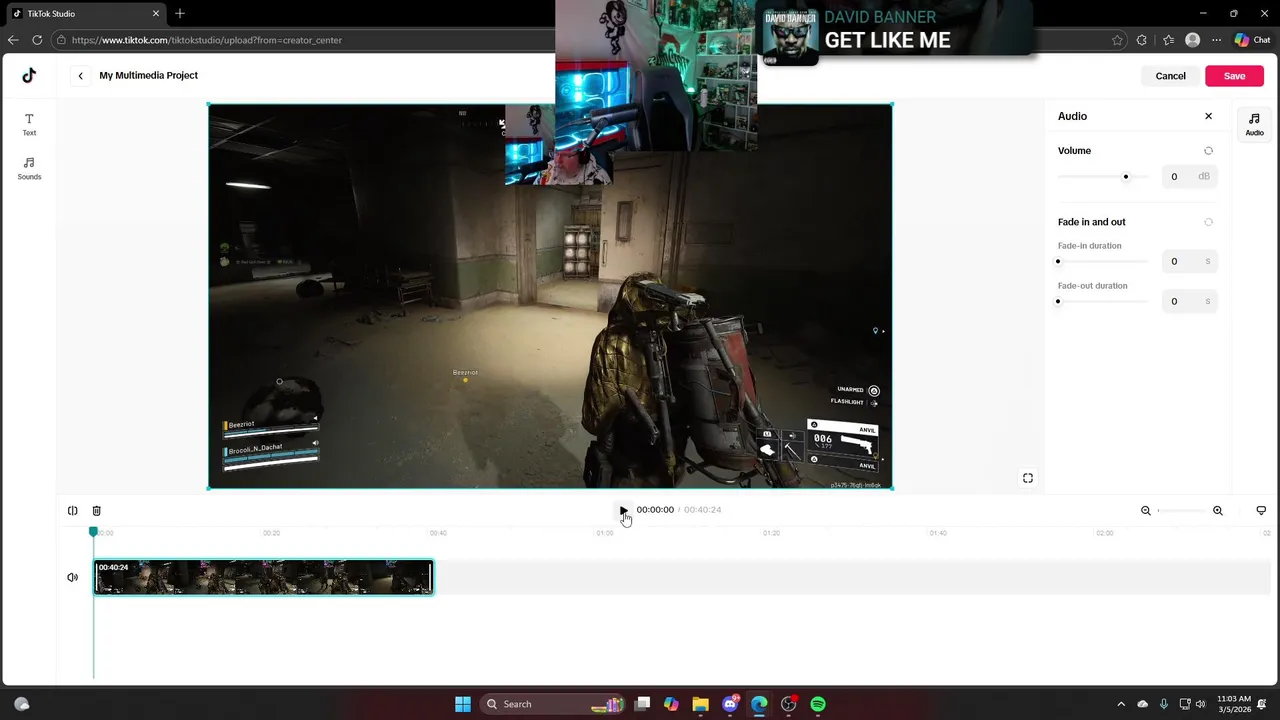Mute the video track audio

[72, 578]
